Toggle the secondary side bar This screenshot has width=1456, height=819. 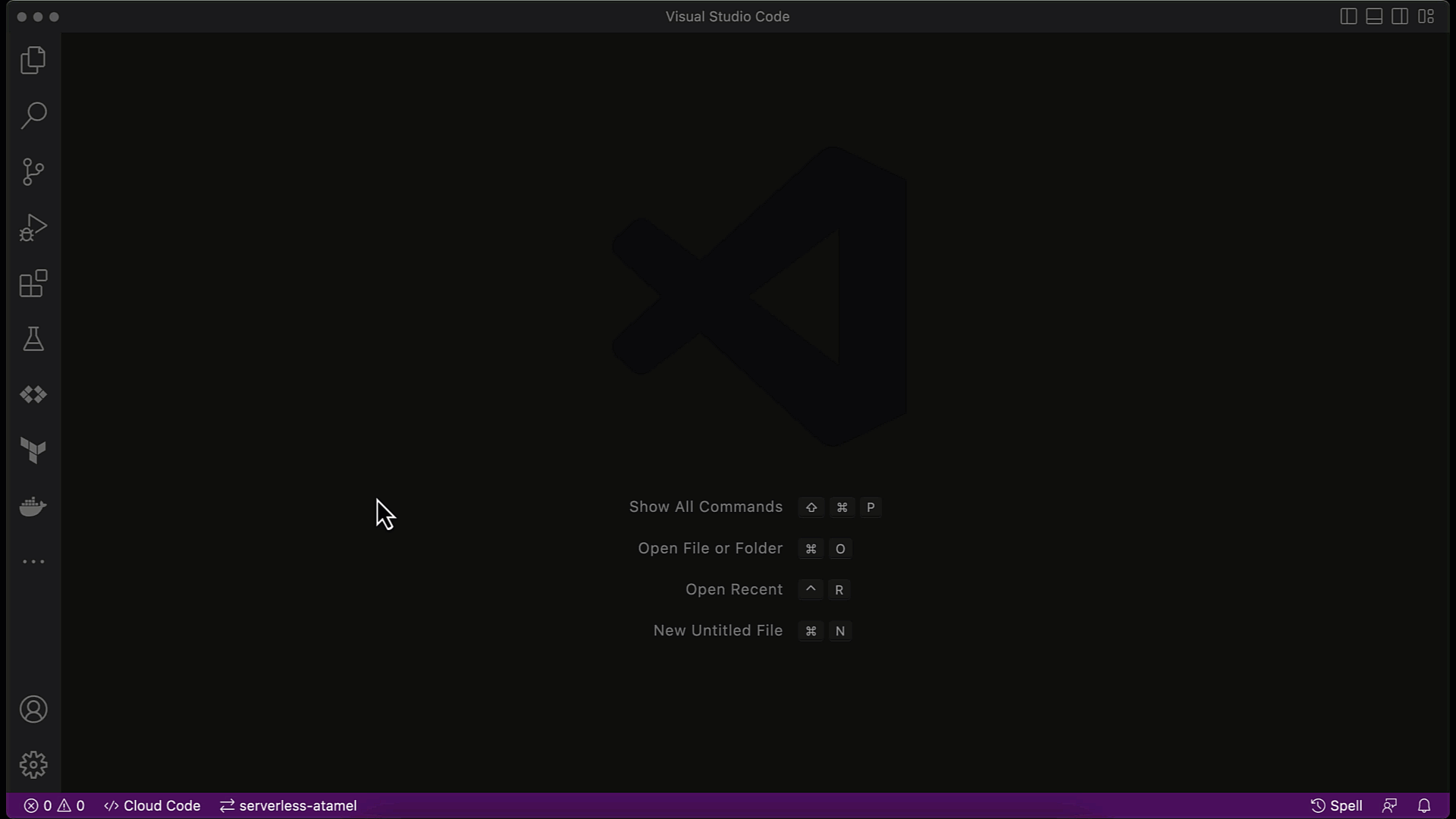click(1400, 17)
